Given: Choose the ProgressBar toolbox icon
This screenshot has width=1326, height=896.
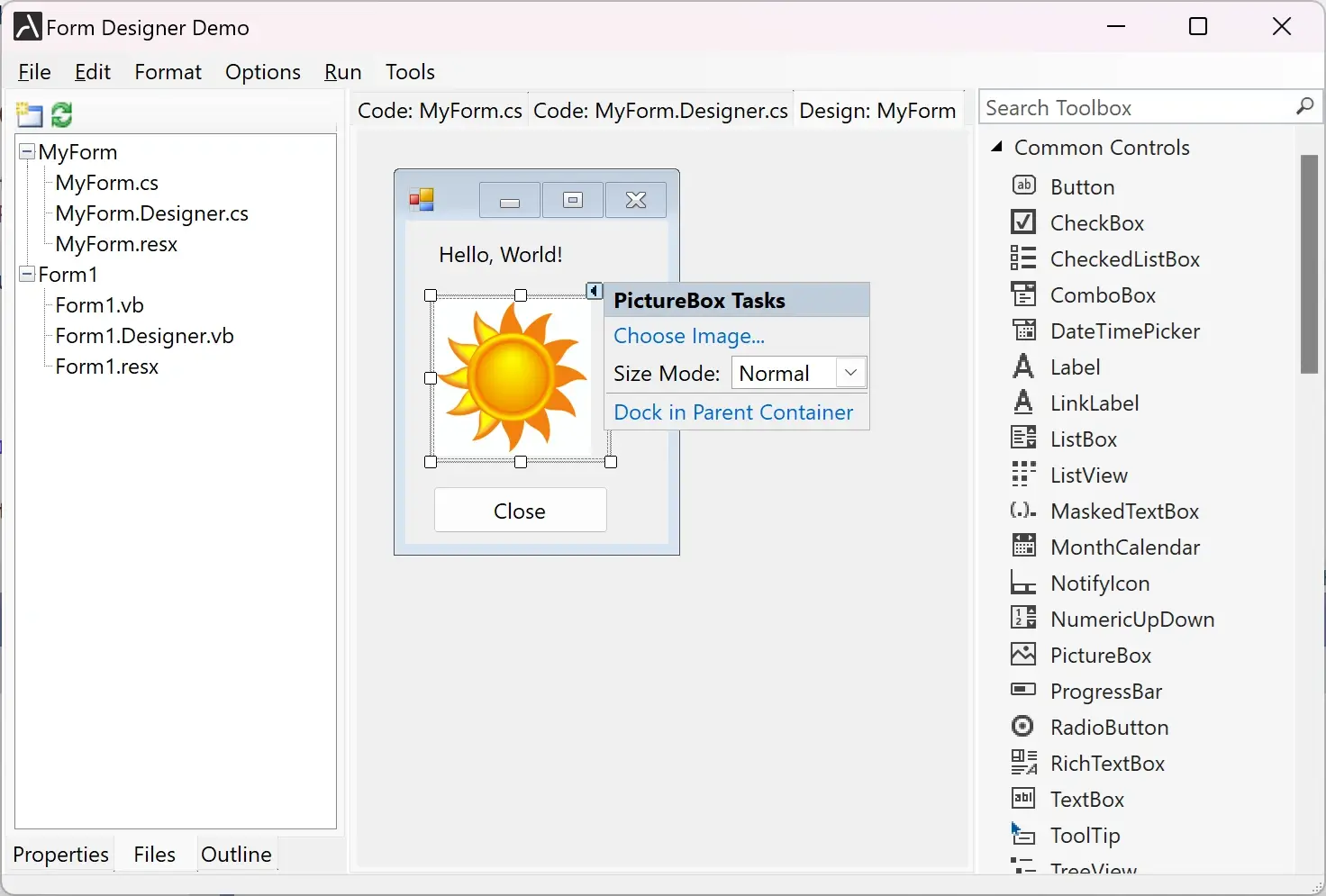Looking at the screenshot, I should (x=1023, y=691).
